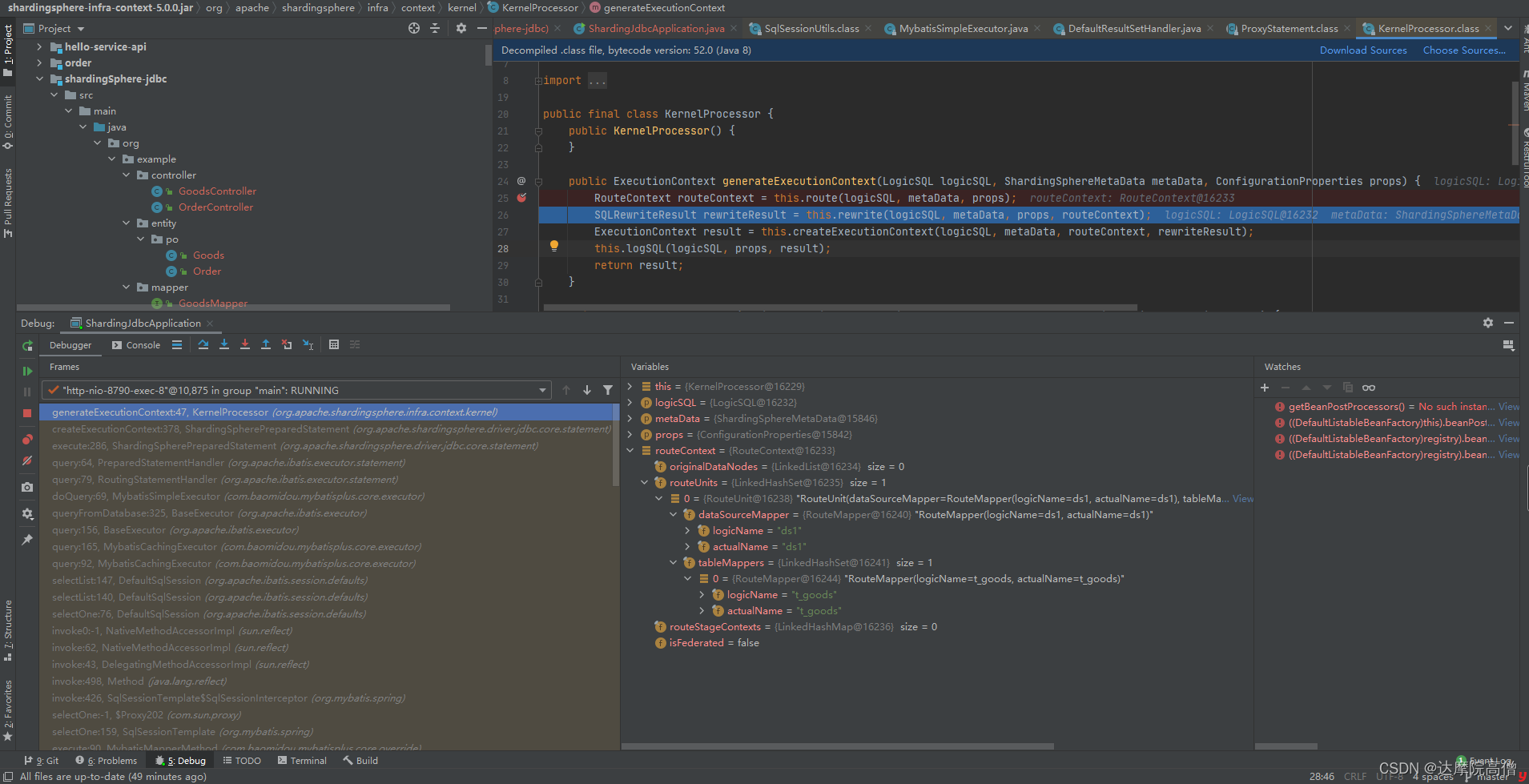1529x784 pixels.
Task: Click kernel breadcrumb in navigation bar
Action: [462, 7]
